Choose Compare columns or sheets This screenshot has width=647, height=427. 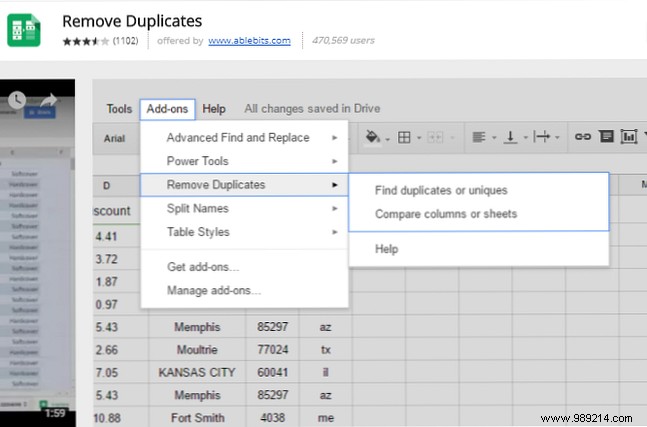(x=479, y=214)
